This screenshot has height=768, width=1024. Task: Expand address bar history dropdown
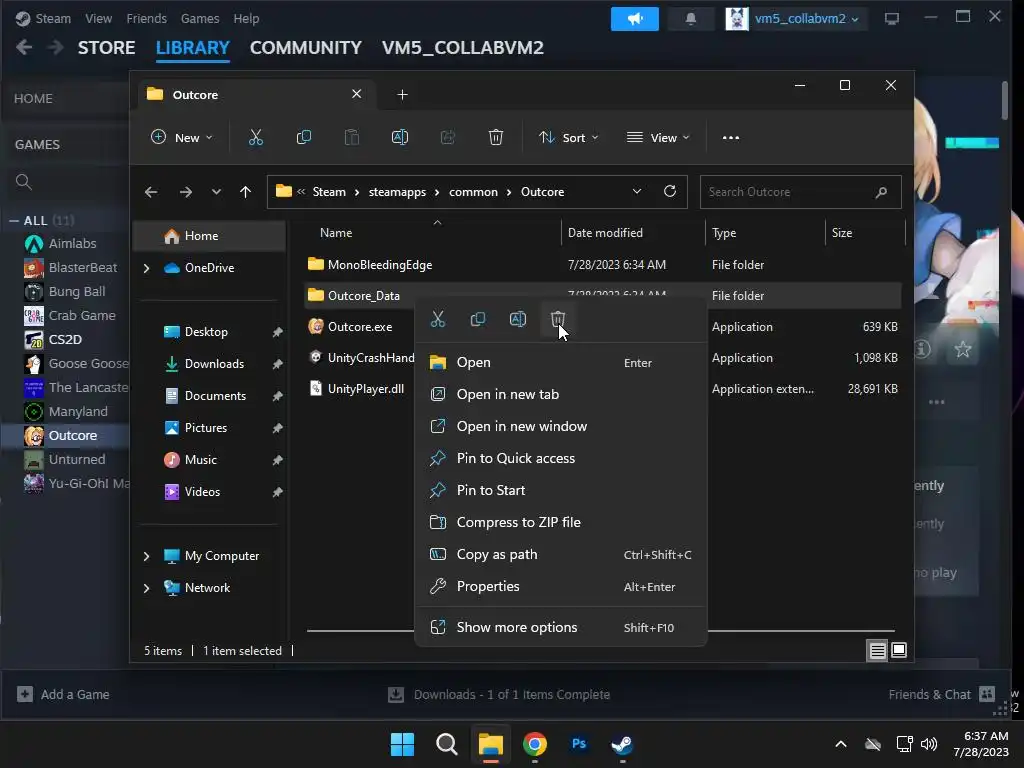click(637, 191)
